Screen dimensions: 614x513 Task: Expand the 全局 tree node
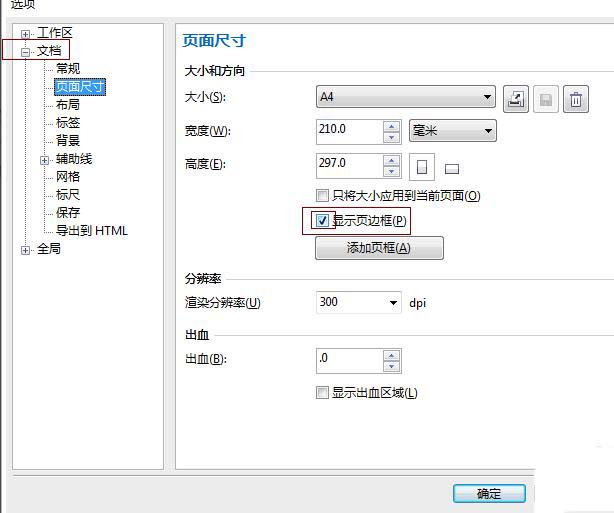(x=25, y=250)
